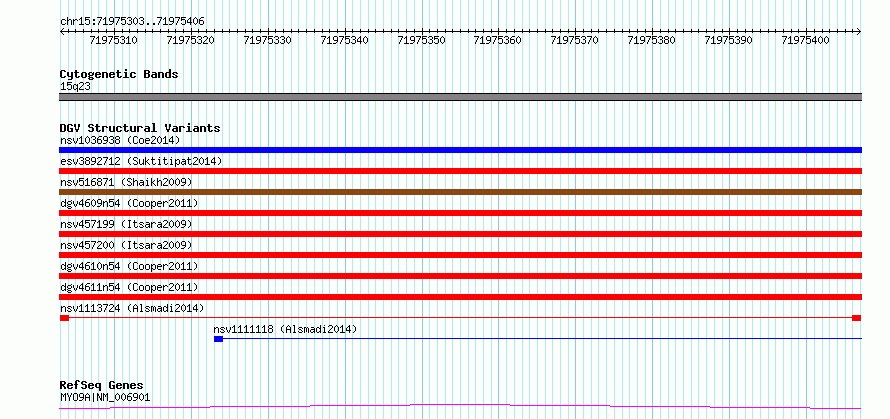The width and height of the screenshot is (890, 419).
Task: Click ruler position 71975330
Action: click(267, 40)
